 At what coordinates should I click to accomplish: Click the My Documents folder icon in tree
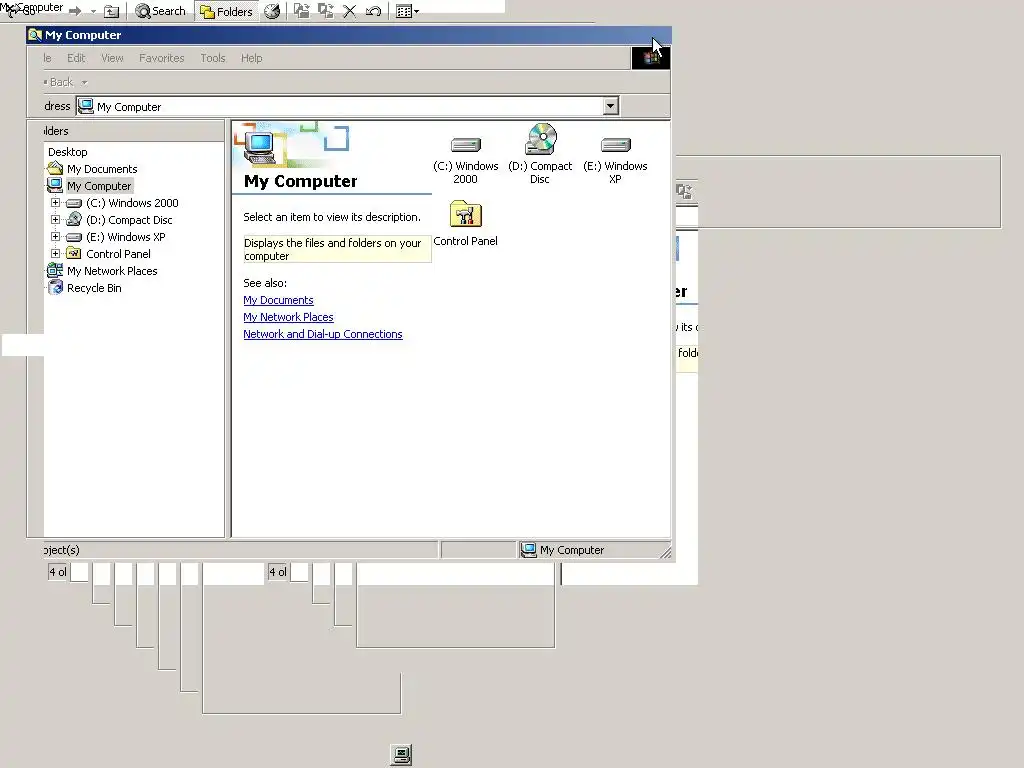(56, 168)
